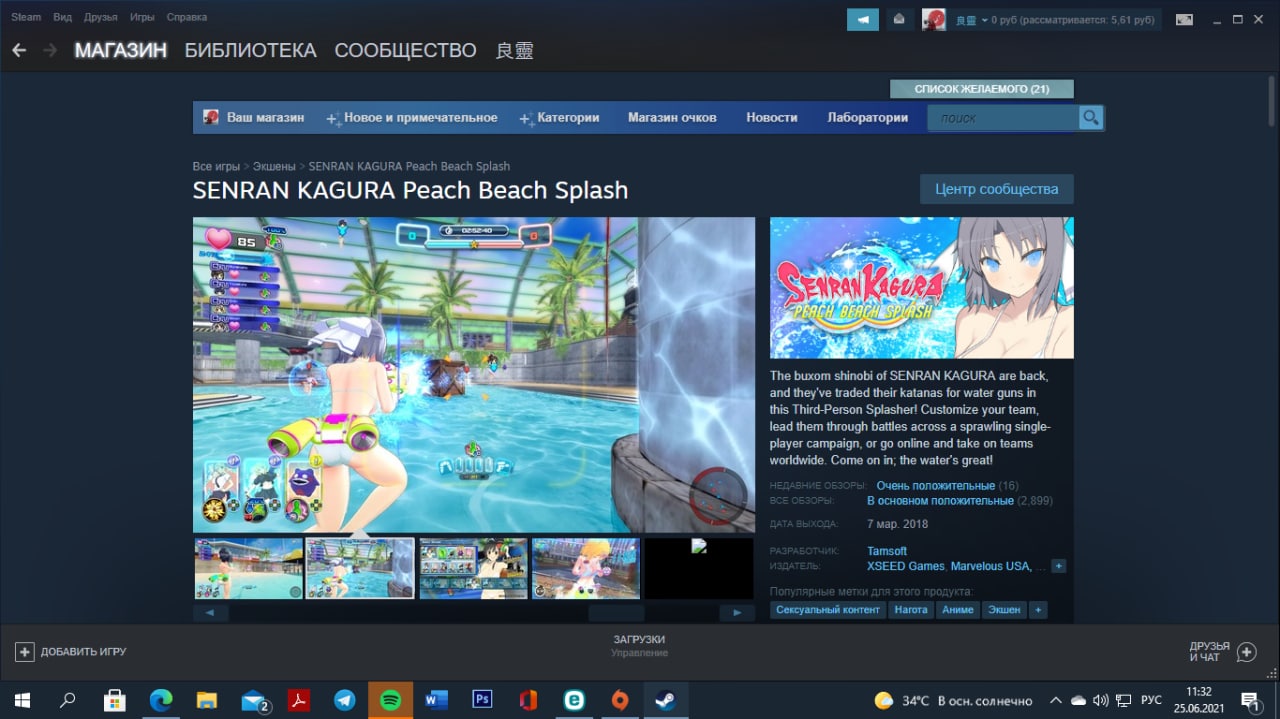1280x719 pixels.
Task: Select the fourth screenshot thumbnail
Action: tap(586, 568)
